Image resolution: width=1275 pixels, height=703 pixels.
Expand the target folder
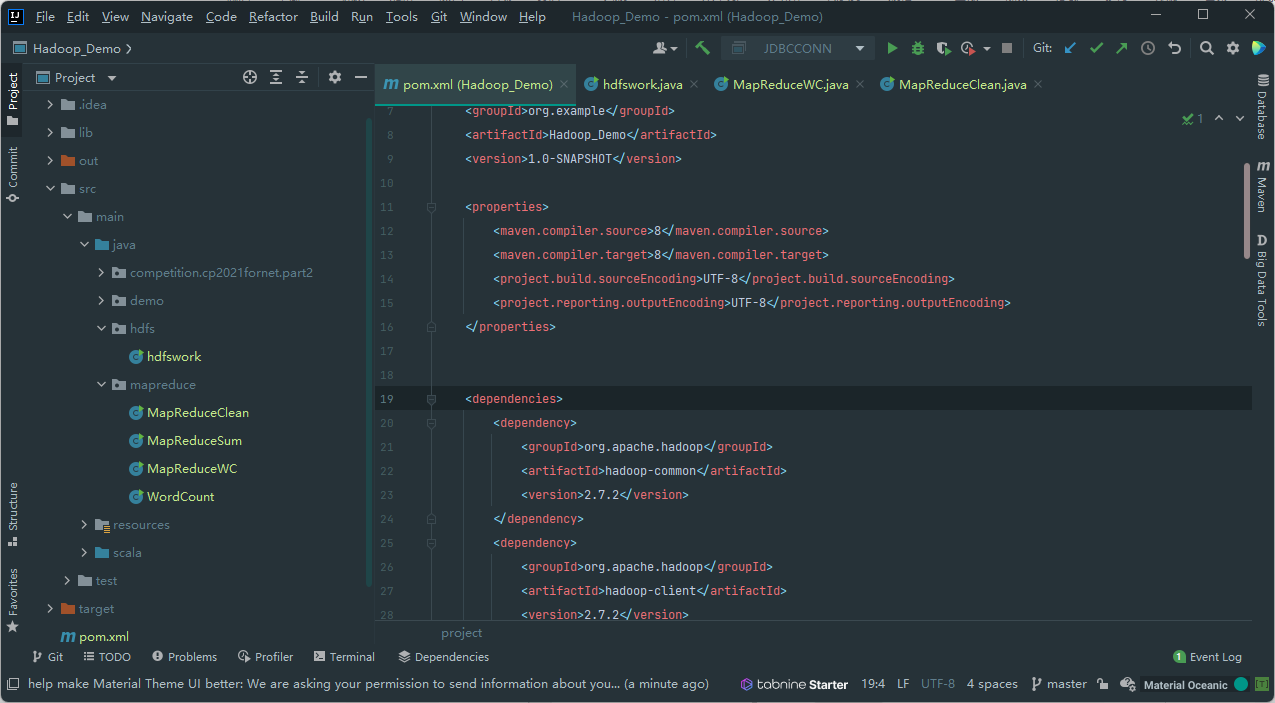[x=50, y=608]
